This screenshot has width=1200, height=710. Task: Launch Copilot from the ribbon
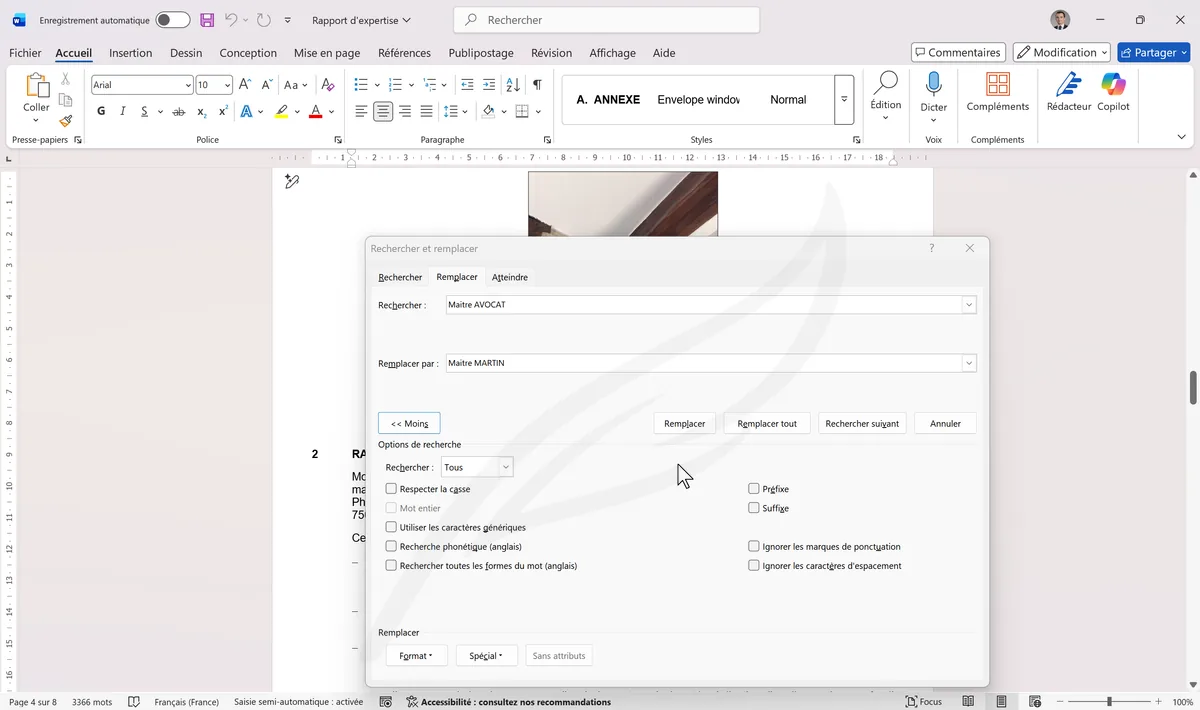[x=1113, y=95]
